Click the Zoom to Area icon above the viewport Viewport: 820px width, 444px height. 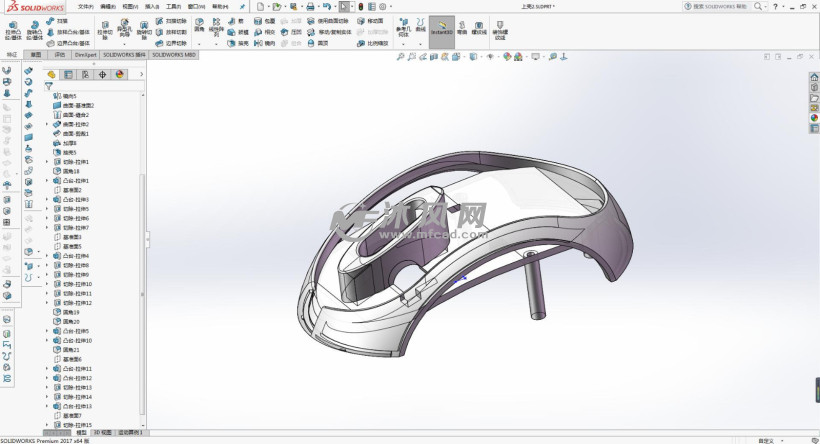click(412, 56)
